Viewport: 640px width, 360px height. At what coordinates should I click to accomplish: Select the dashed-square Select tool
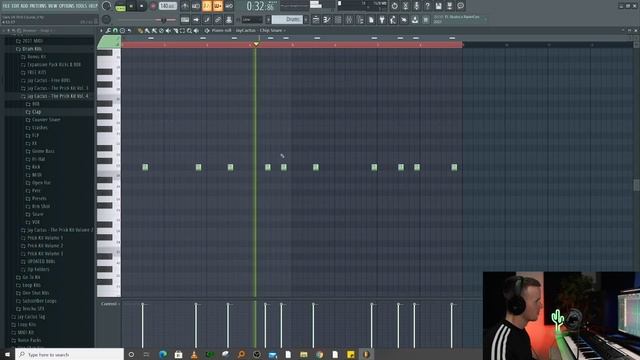(x=182, y=31)
